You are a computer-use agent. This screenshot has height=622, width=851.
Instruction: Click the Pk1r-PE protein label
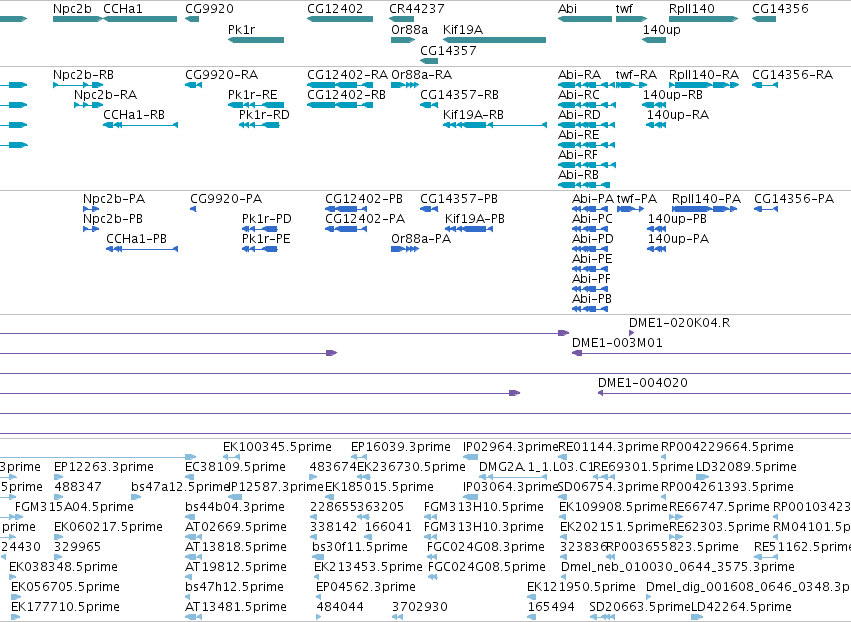pyautogui.click(x=266, y=239)
